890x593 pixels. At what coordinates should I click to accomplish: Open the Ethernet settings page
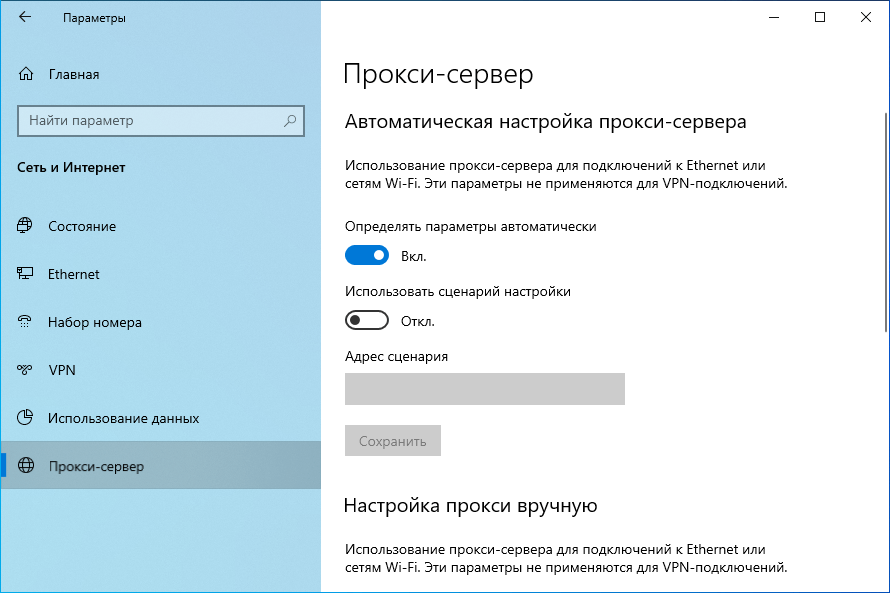click(161, 274)
